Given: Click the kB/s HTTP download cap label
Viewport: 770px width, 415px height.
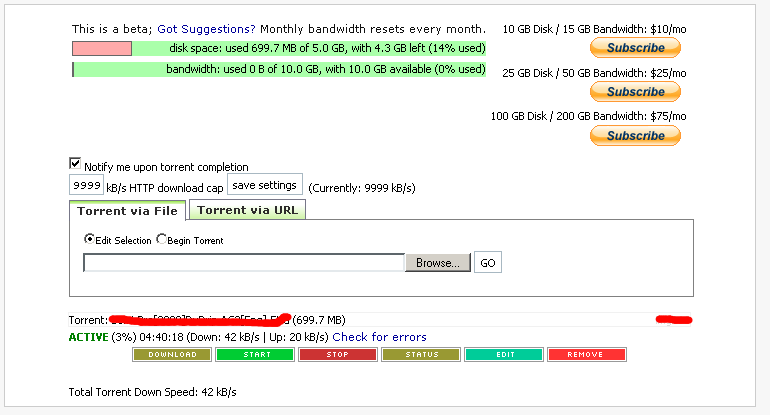Looking at the screenshot, I should pyautogui.click(x=165, y=188).
